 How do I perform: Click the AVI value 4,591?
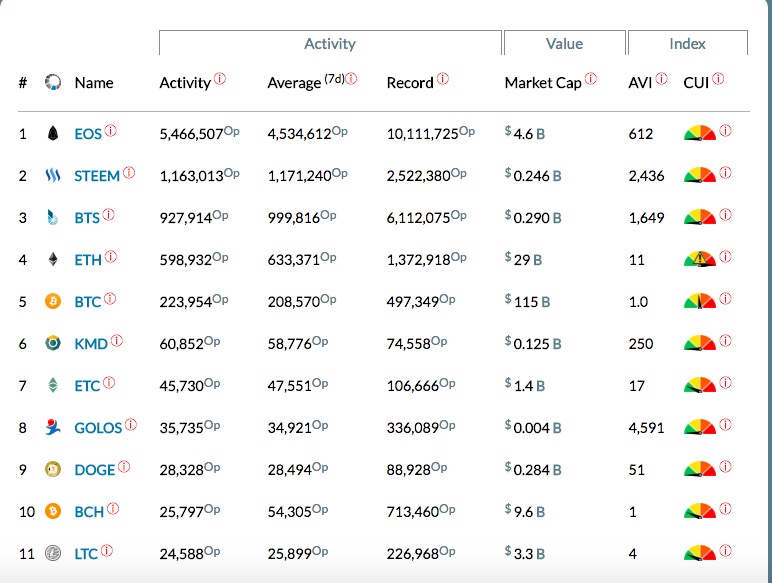[x=646, y=427]
